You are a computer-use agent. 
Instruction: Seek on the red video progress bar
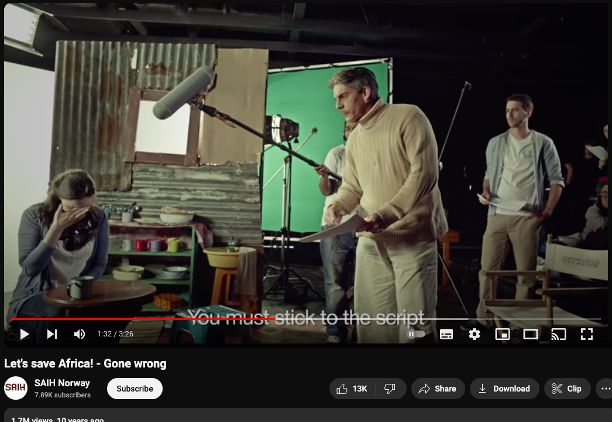click(143, 319)
